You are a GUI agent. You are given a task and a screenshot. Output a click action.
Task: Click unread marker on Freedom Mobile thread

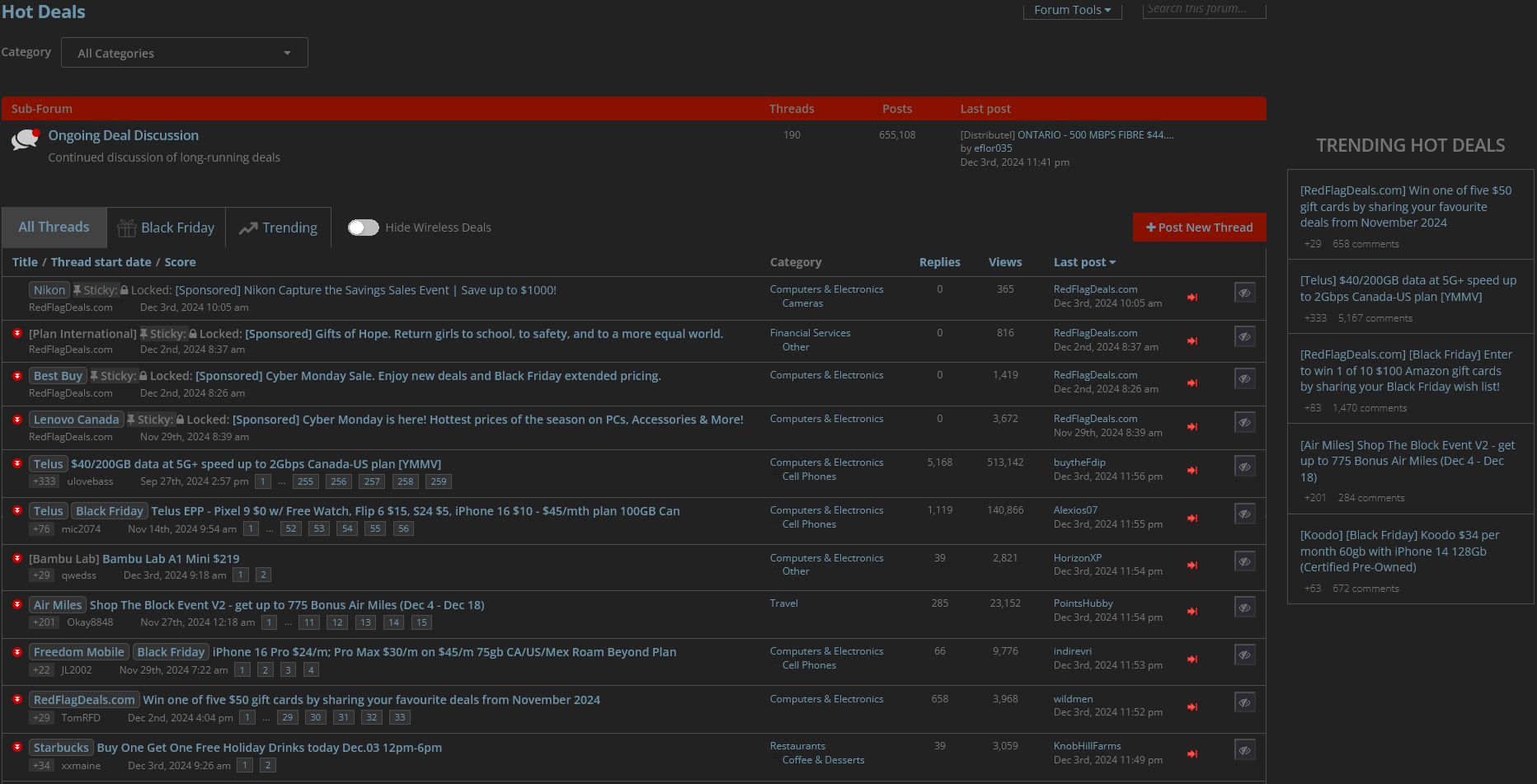(x=16, y=652)
